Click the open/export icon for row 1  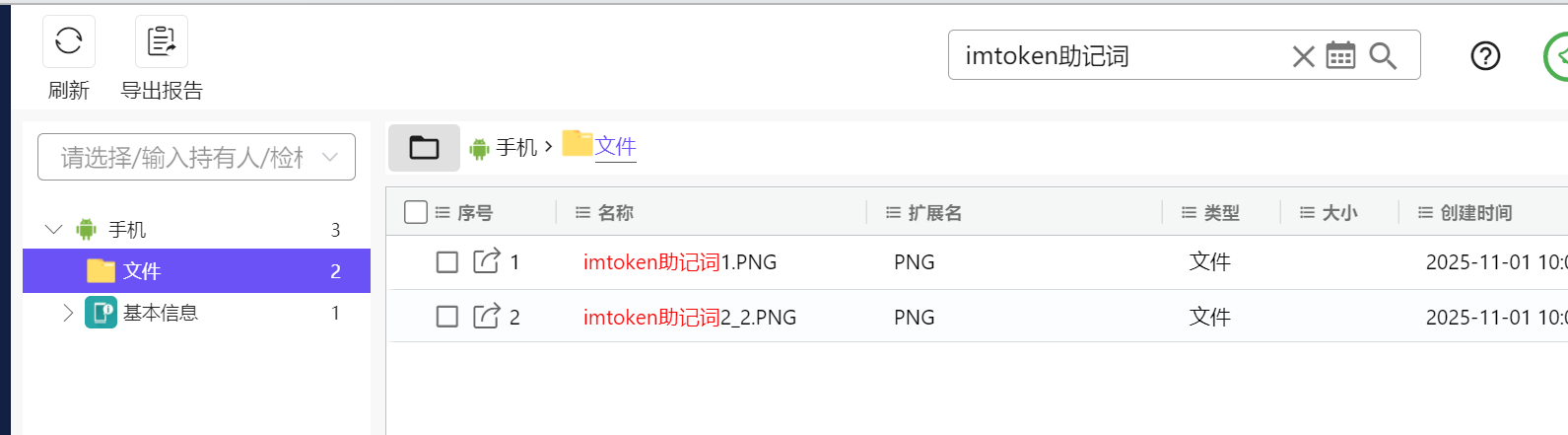point(487,261)
